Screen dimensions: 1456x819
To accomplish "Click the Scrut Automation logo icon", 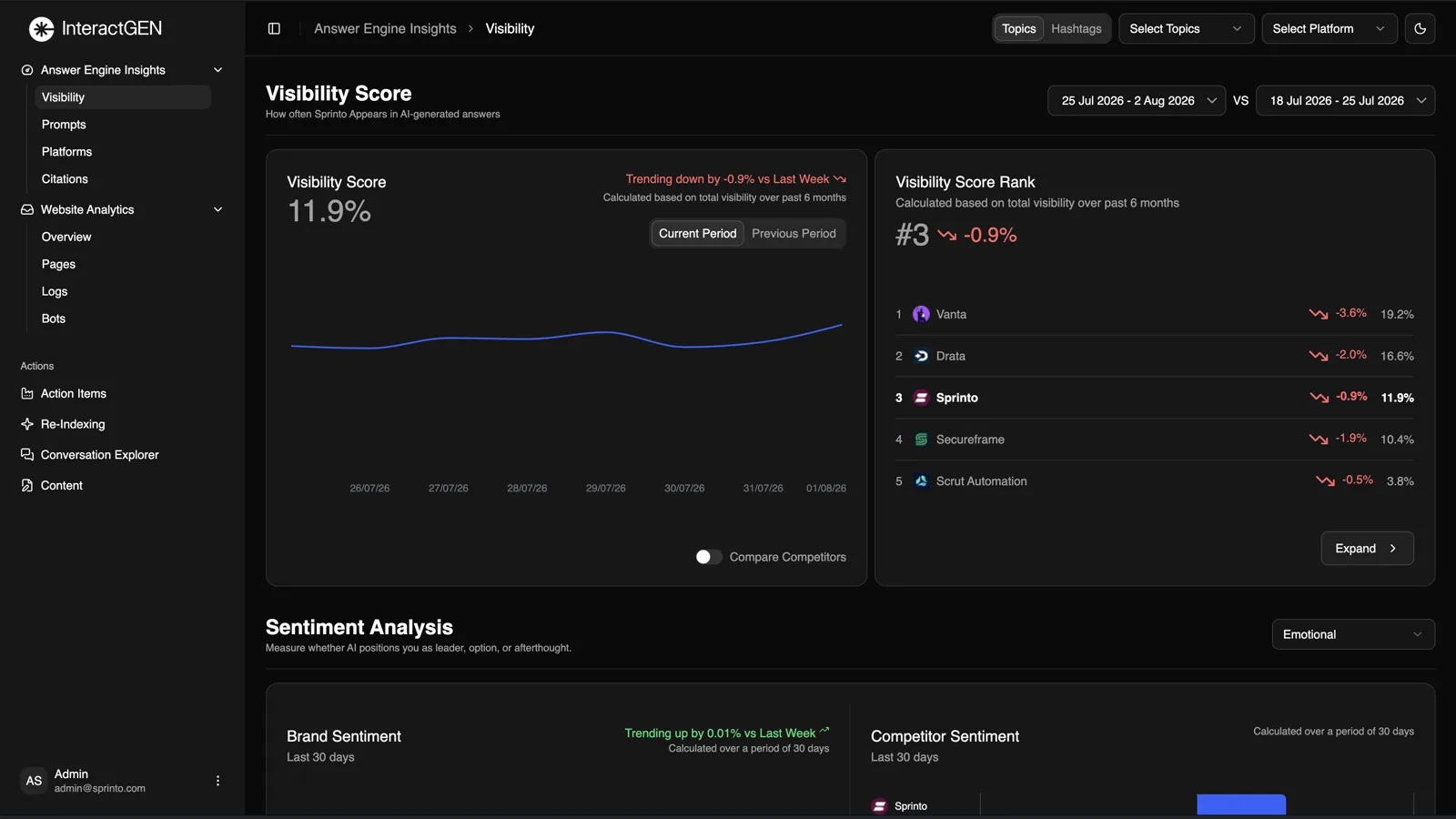I will click(921, 481).
